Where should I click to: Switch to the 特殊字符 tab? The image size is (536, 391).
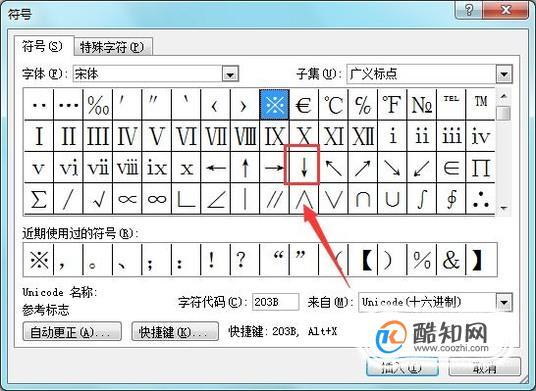(112, 47)
